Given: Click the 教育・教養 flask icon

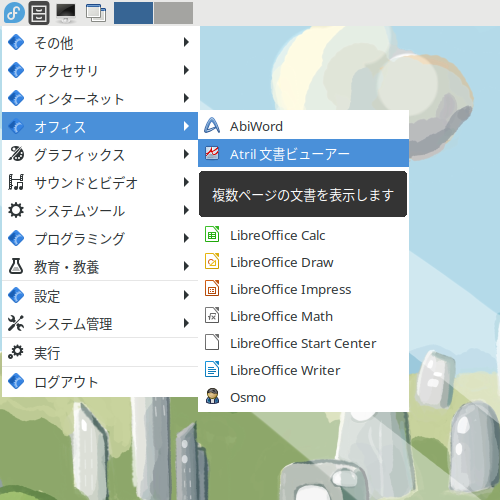Looking at the screenshot, I should (x=16, y=266).
